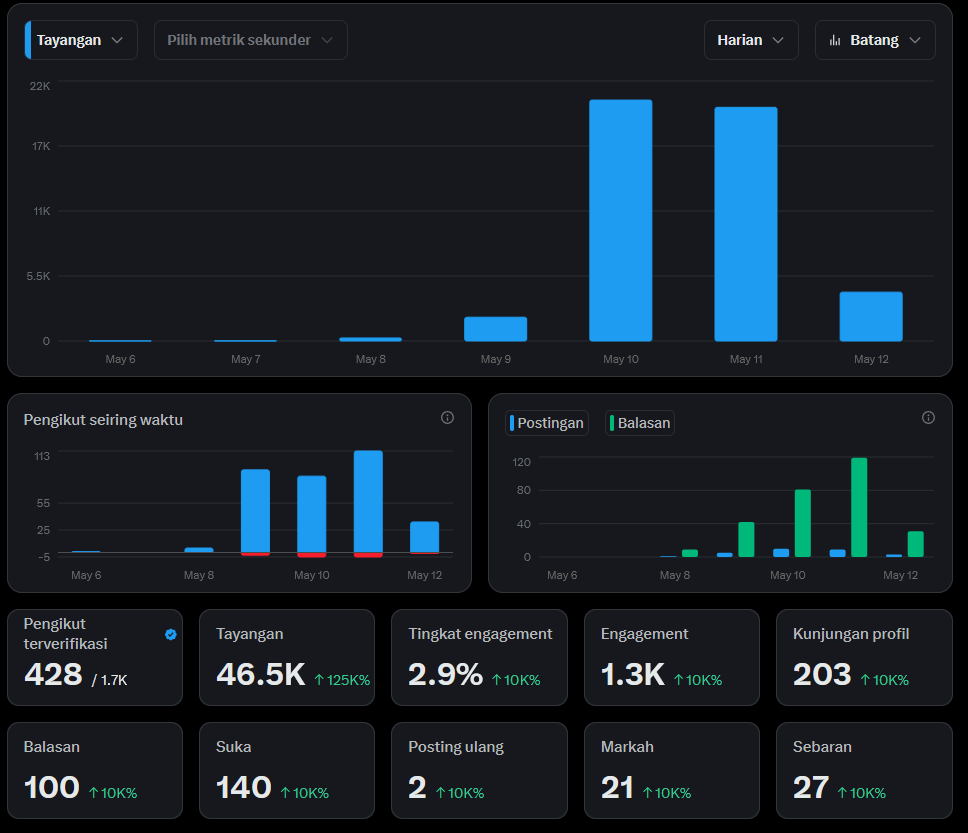Click the blue verified badge icon

[171, 634]
